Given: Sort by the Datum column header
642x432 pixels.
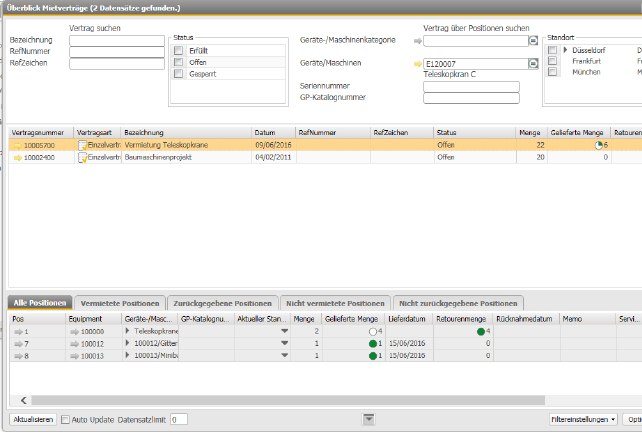Looking at the screenshot, I should 264,132.
